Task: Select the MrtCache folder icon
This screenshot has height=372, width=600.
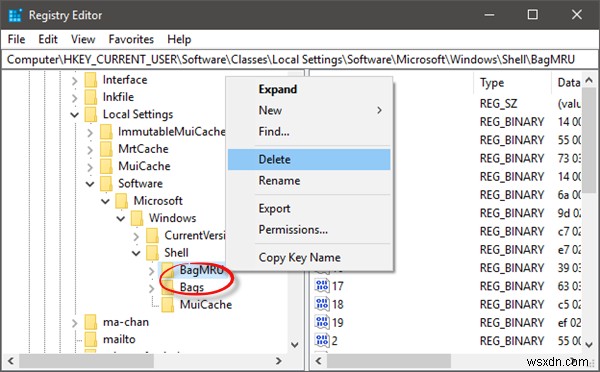Action: [106, 149]
